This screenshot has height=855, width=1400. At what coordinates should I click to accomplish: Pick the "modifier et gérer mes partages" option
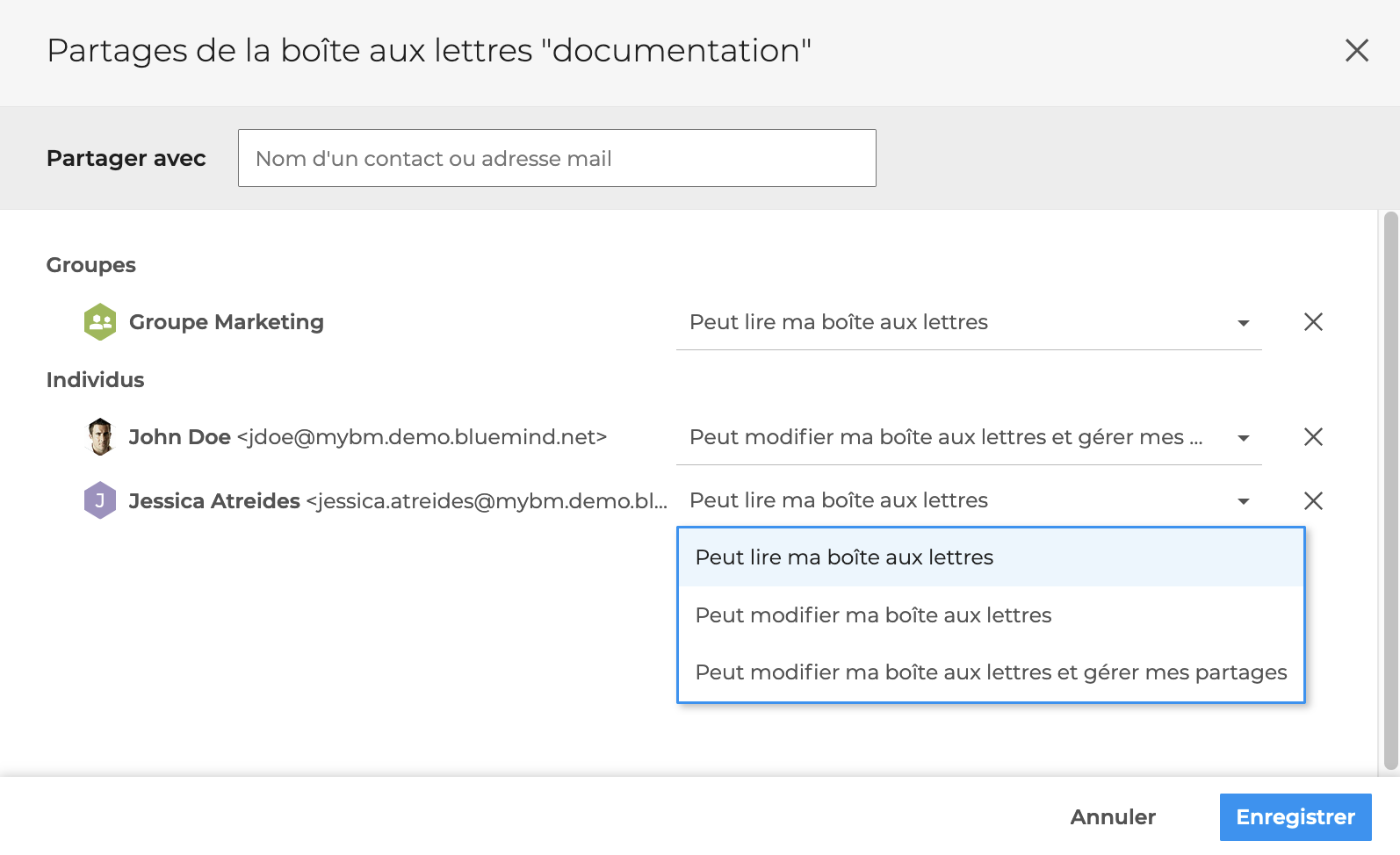(x=990, y=672)
